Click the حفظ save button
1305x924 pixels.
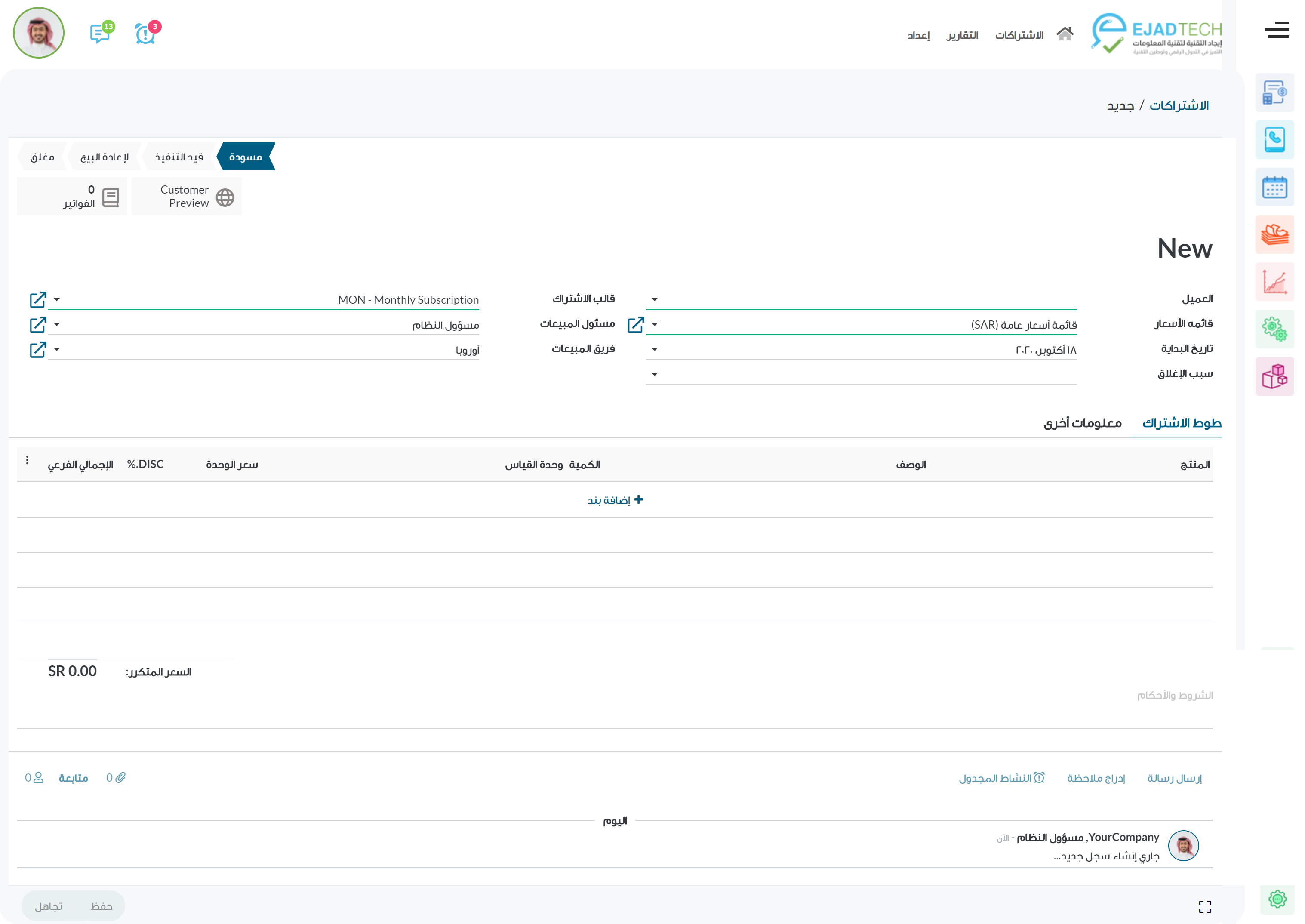point(101,906)
